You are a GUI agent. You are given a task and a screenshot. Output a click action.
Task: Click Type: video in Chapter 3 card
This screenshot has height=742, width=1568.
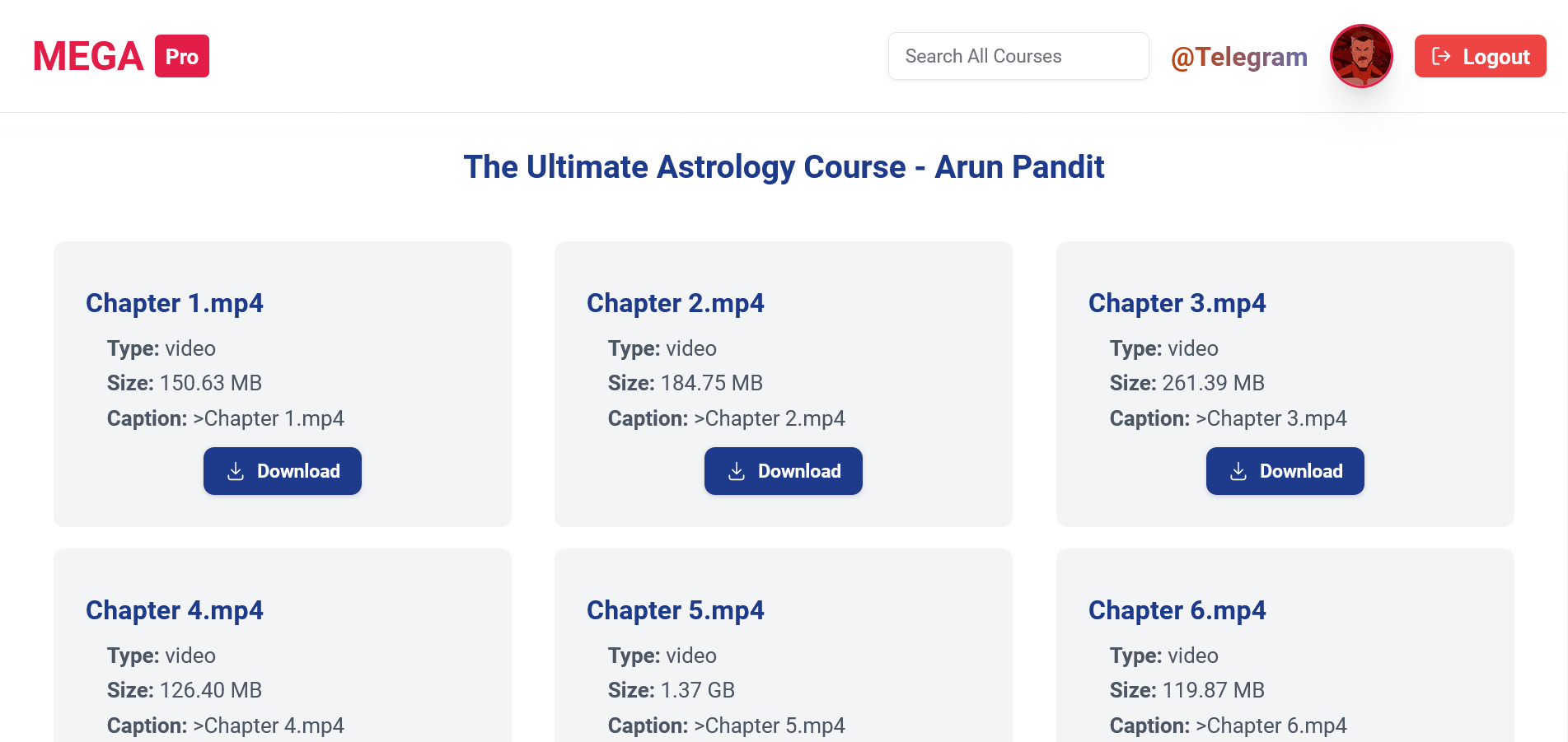(x=1164, y=348)
